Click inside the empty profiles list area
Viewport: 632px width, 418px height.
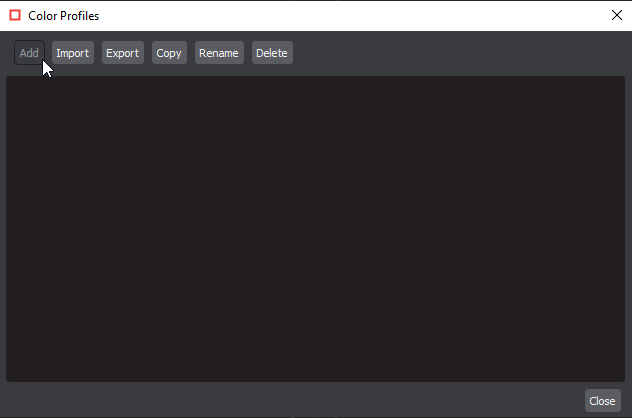point(315,228)
